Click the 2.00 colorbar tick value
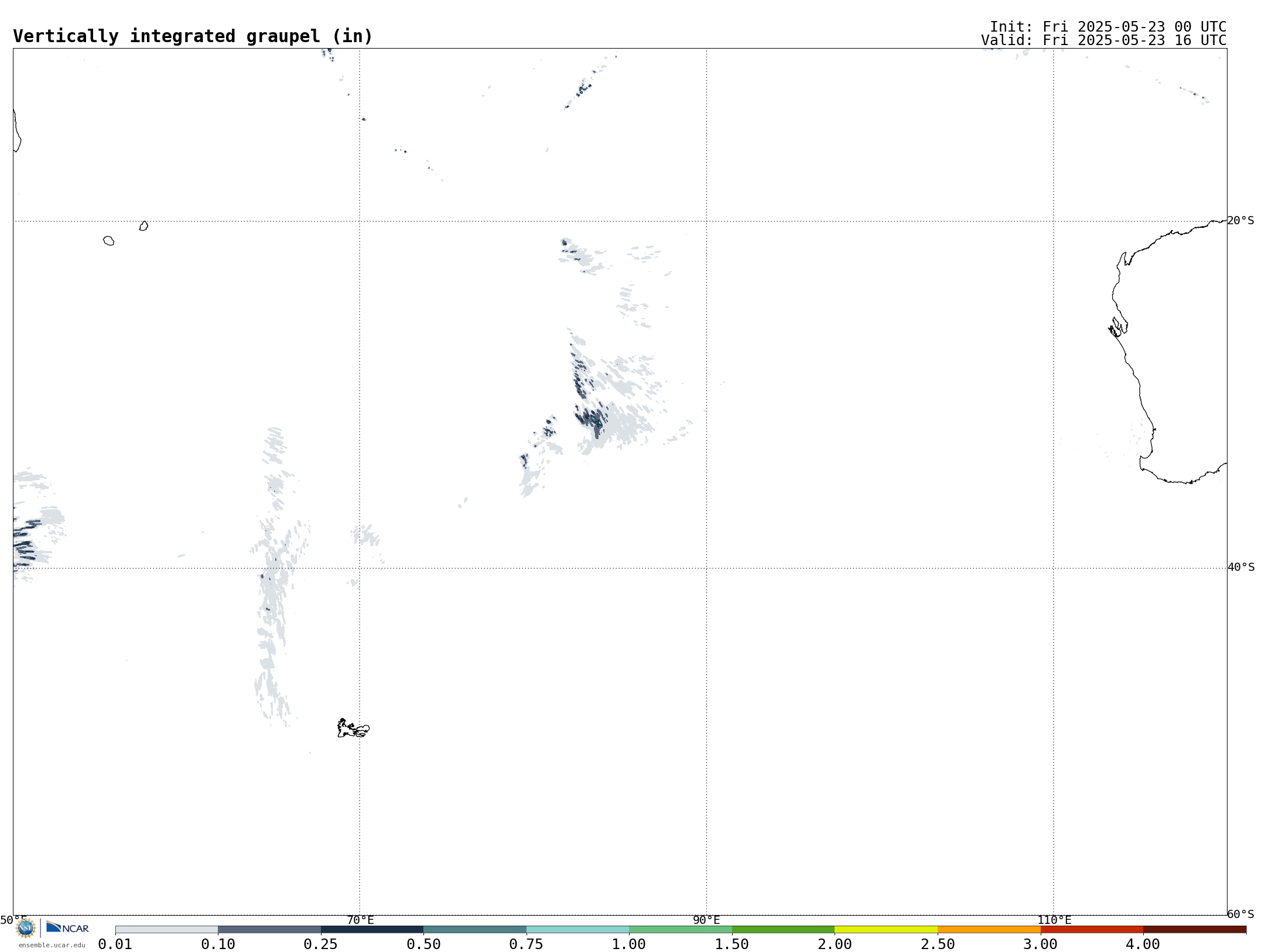 click(835, 944)
